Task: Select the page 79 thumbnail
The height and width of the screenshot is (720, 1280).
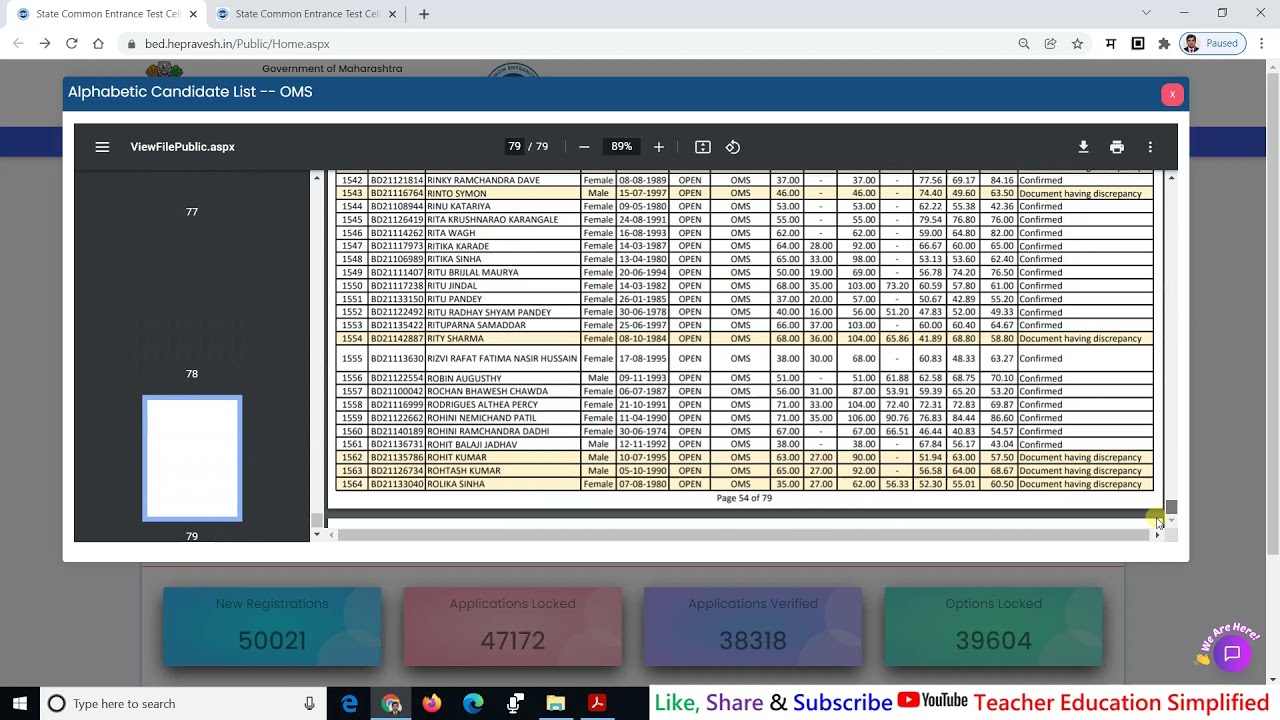Action: (x=192, y=459)
